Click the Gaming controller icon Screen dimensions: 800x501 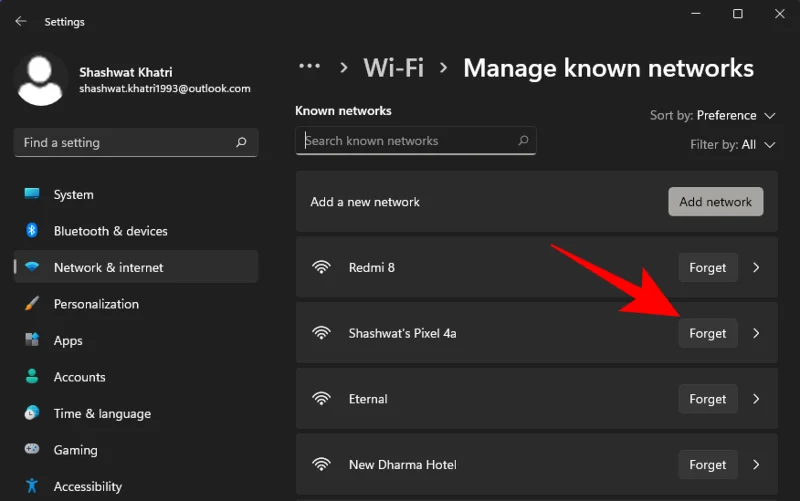click(32, 449)
